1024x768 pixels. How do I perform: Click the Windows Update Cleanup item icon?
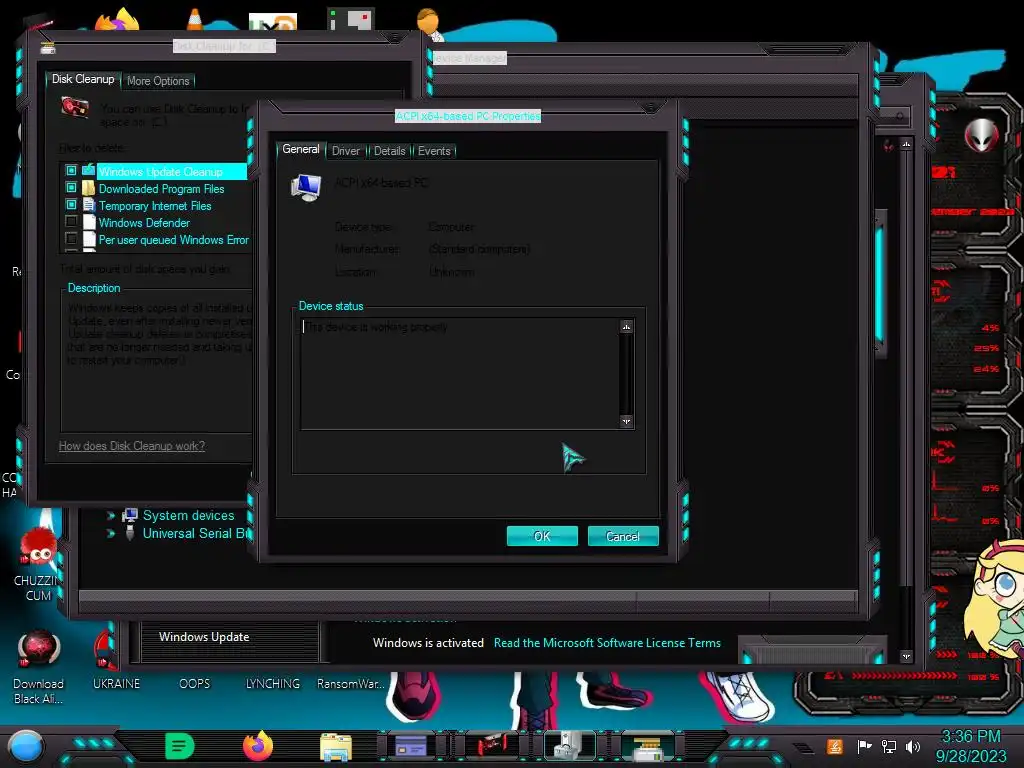pyautogui.click(x=89, y=170)
